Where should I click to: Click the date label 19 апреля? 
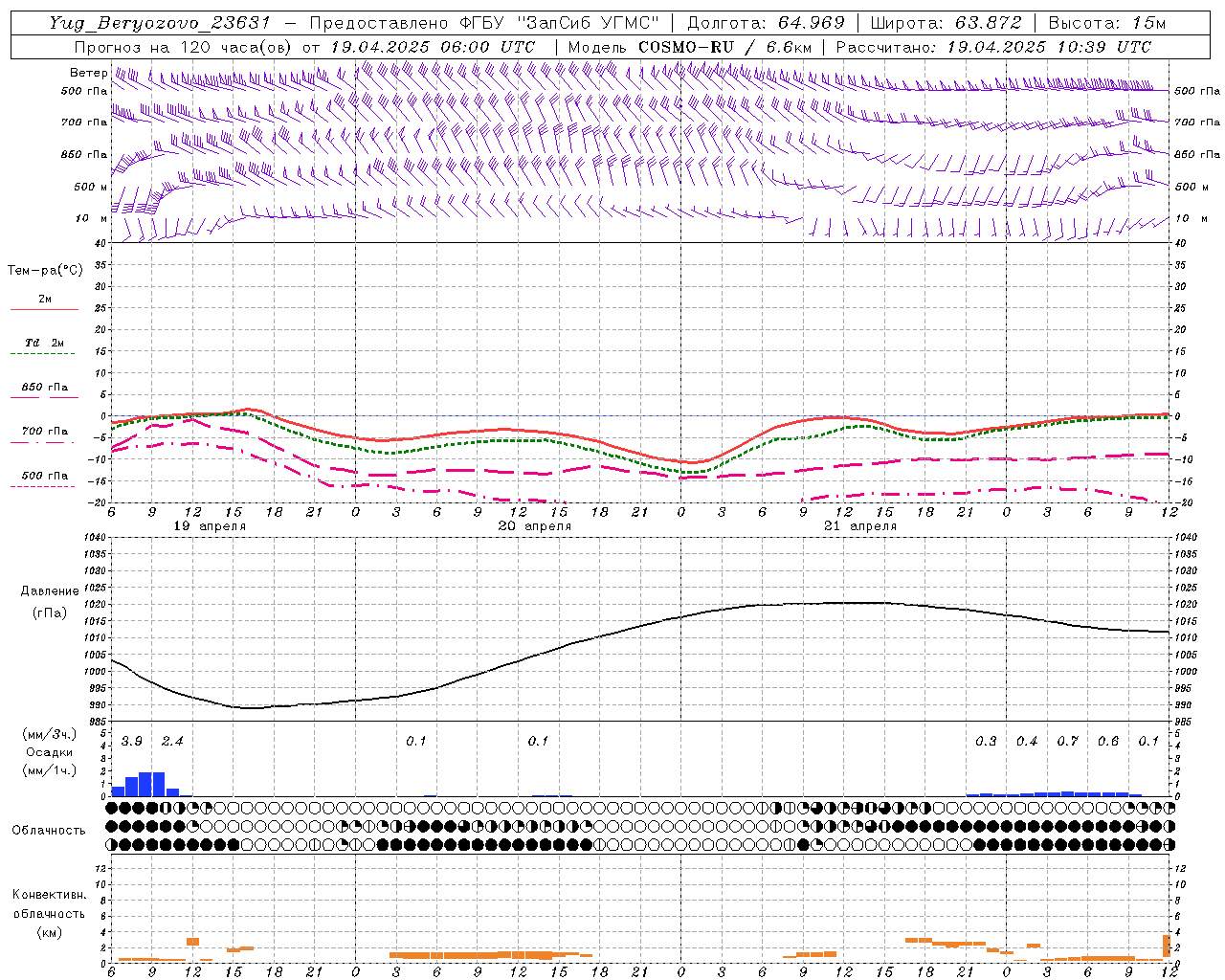210,526
